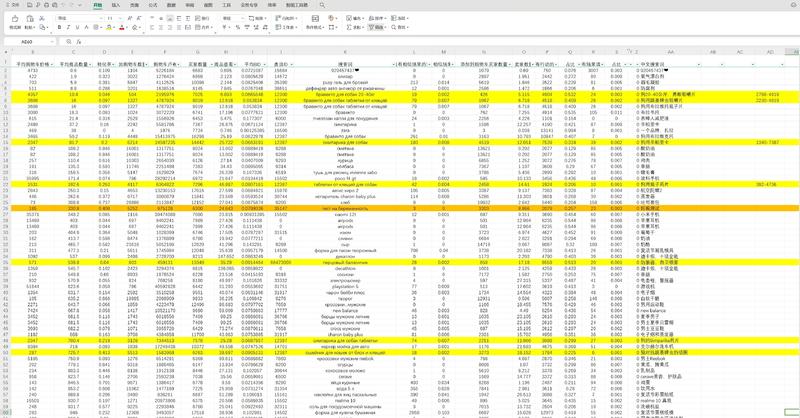Click the Merge cells icon
Screen dimensions: 800x418
tap(199, 27)
